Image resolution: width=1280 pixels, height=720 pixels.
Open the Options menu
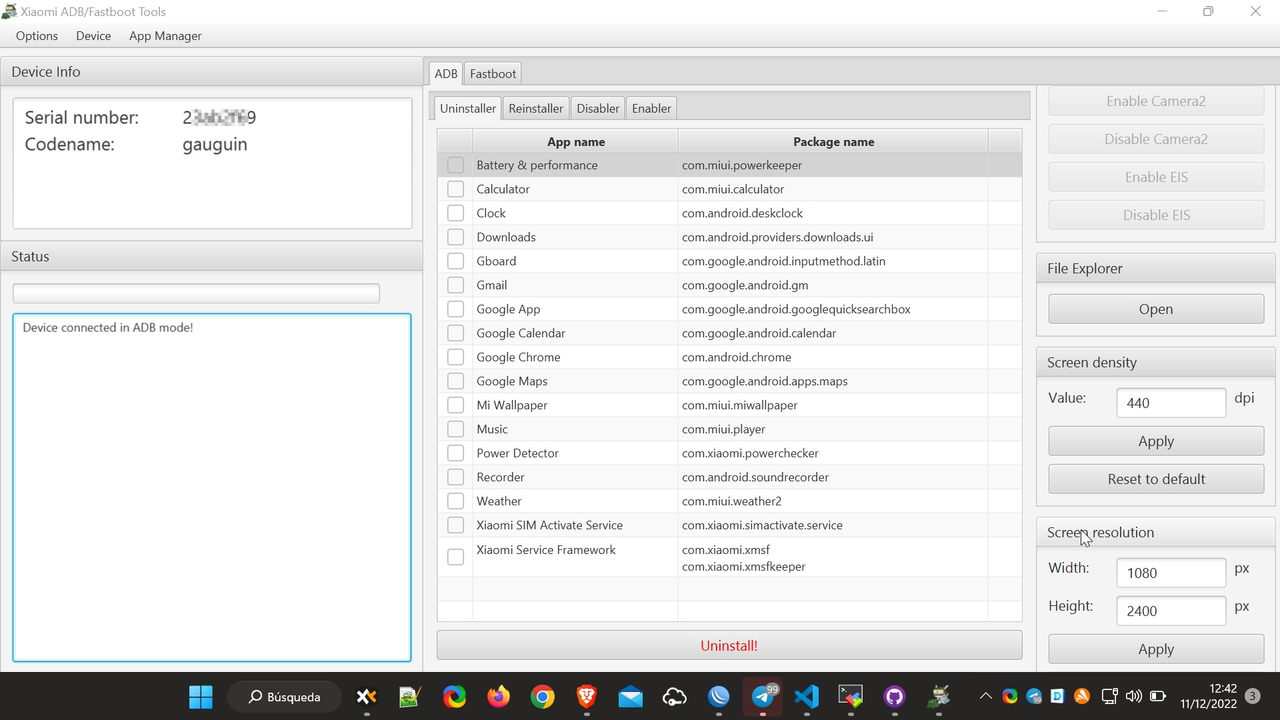tap(37, 36)
